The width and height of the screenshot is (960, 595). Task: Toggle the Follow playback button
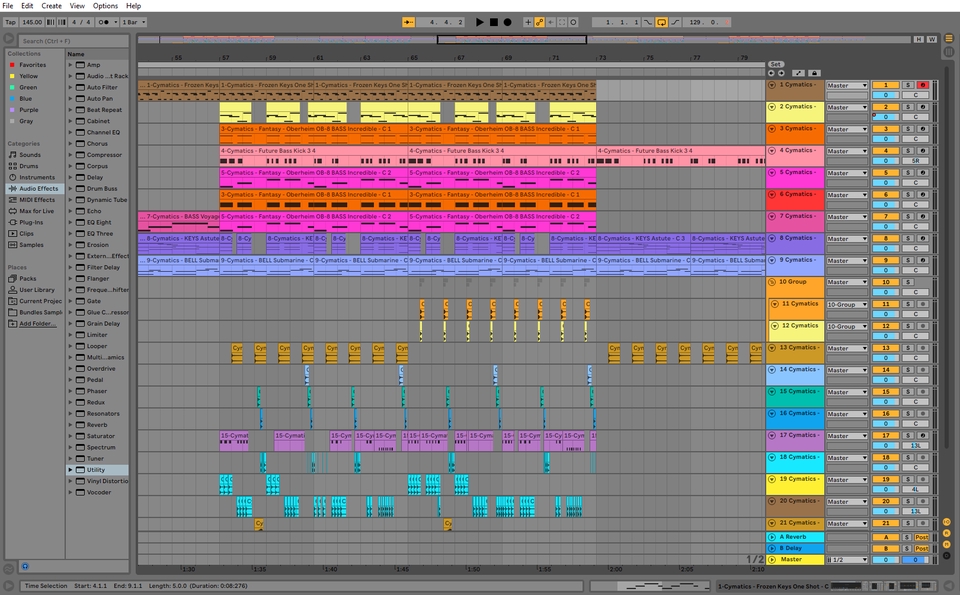[x=408, y=22]
